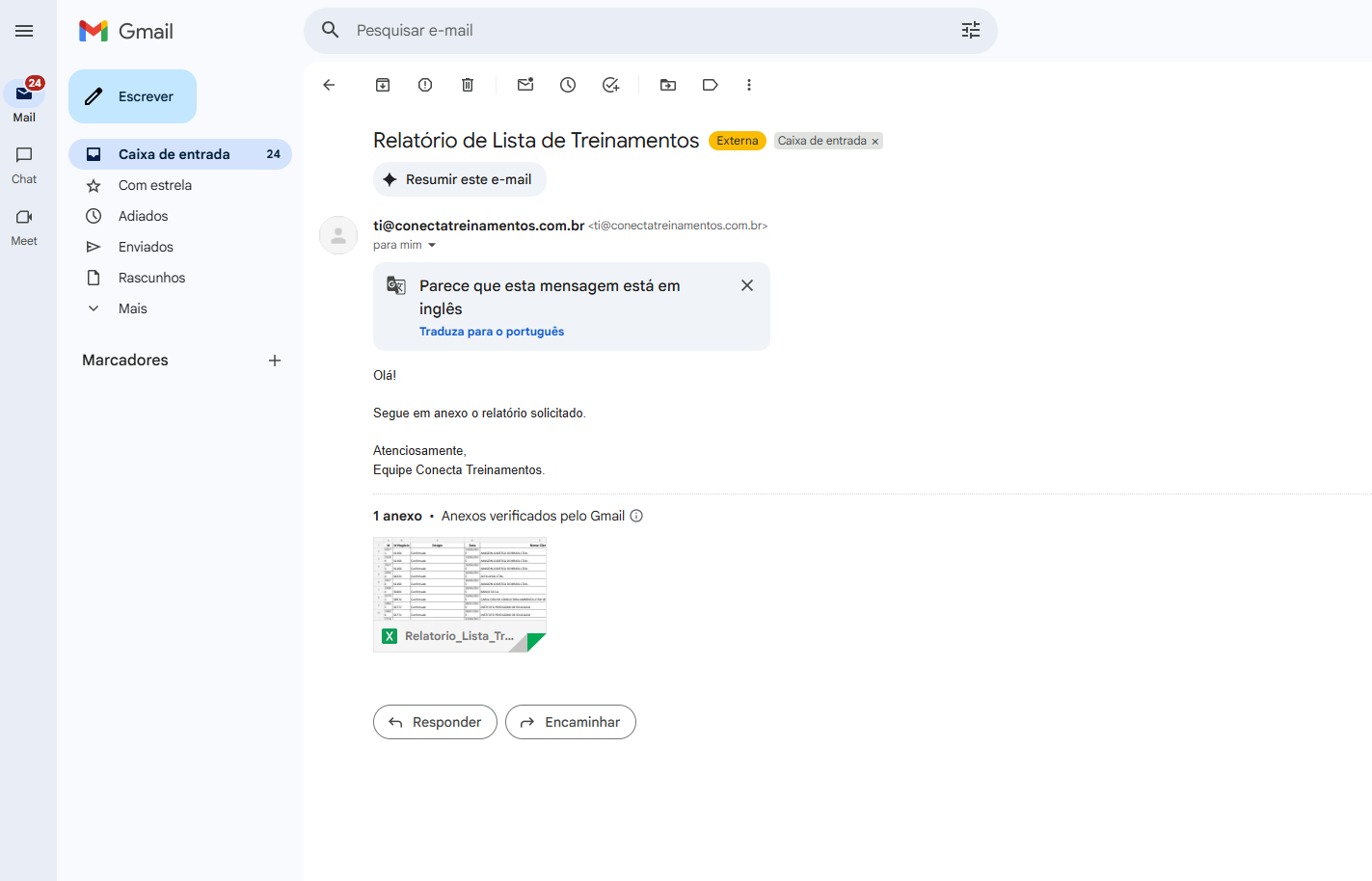Switch to the Chat tab

pyautogui.click(x=24, y=165)
